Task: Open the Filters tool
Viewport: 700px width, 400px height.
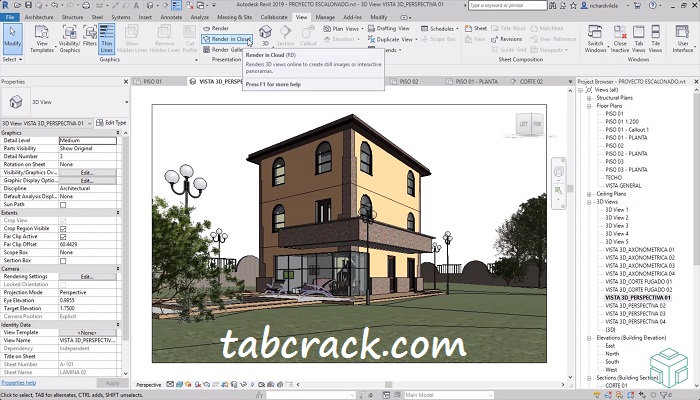Action: point(90,36)
